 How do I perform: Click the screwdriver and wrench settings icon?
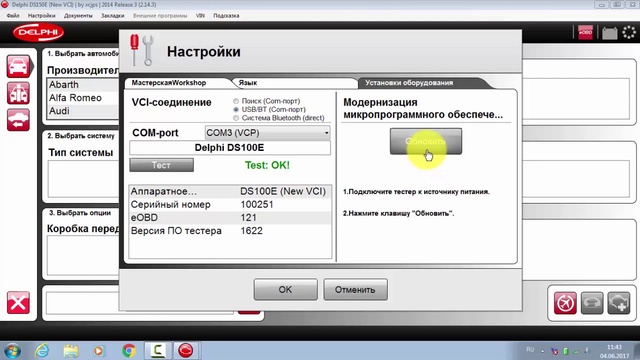[142, 50]
